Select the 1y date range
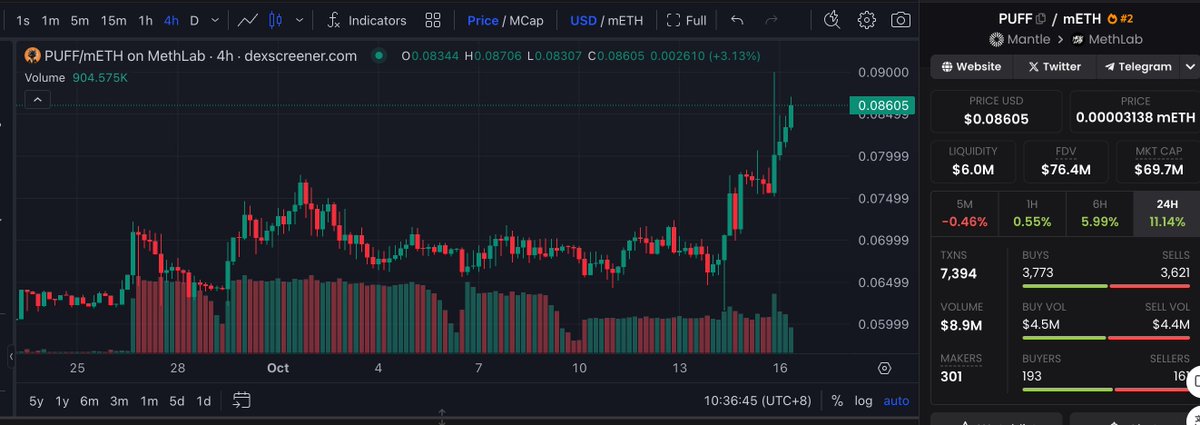This screenshot has width=1200, height=425. 62,401
